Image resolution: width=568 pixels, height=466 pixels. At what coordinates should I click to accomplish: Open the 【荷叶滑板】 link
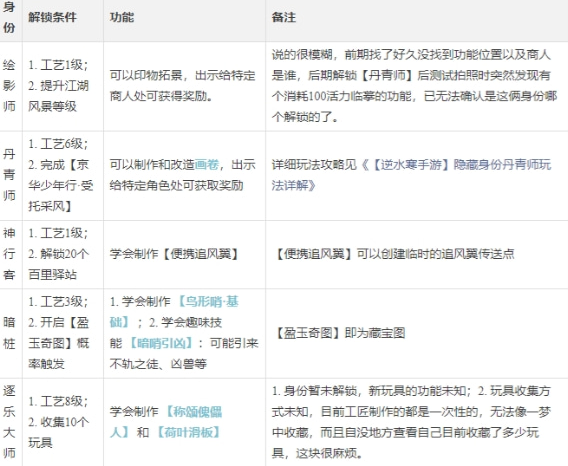point(188,432)
